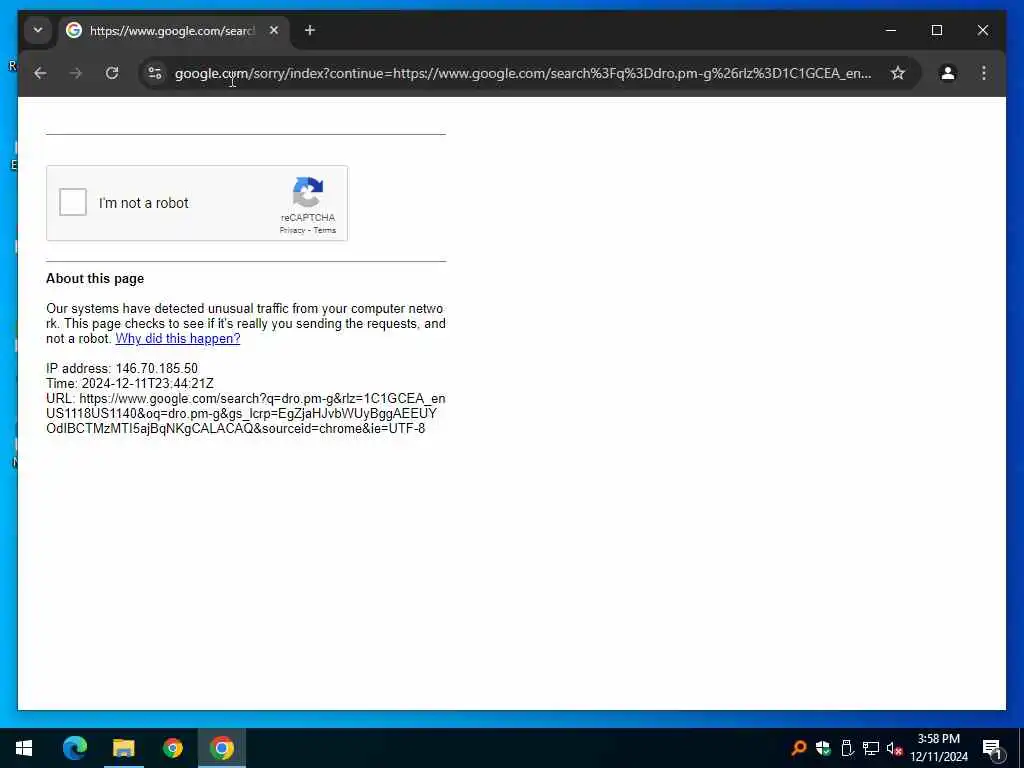1024x768 pixels.
Task: Minimize the Chrome window
Action: [891, 31]
